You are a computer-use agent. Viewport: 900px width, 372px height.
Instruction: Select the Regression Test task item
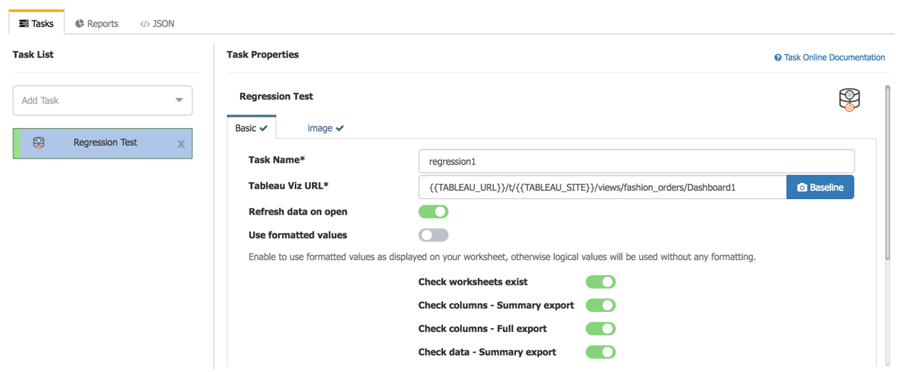[x=103, y=143]
